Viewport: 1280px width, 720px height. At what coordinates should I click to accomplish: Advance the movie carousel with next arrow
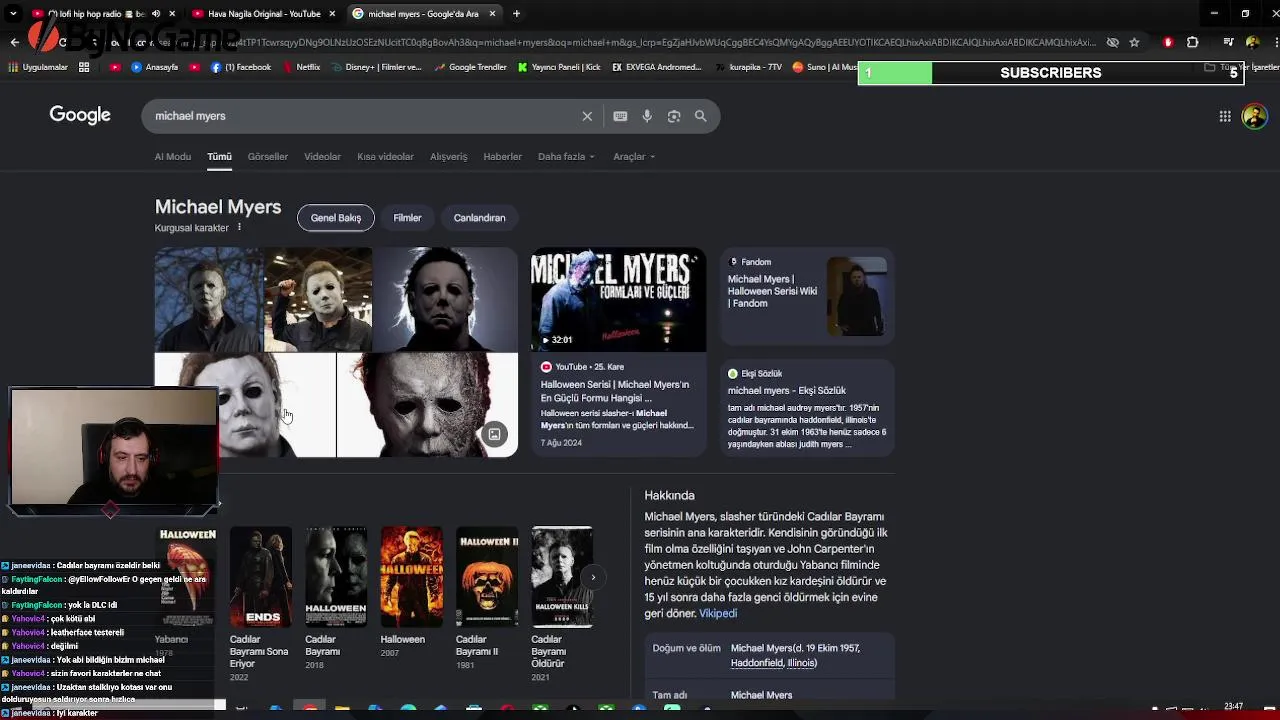(593, 577)
